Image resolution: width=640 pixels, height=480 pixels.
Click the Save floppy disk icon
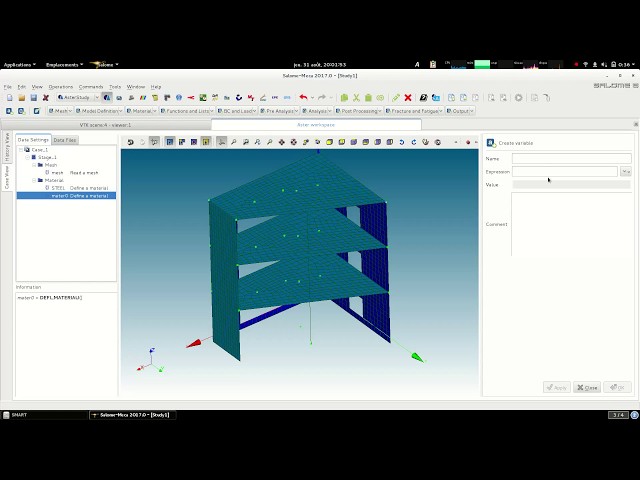tap(33, 98)
